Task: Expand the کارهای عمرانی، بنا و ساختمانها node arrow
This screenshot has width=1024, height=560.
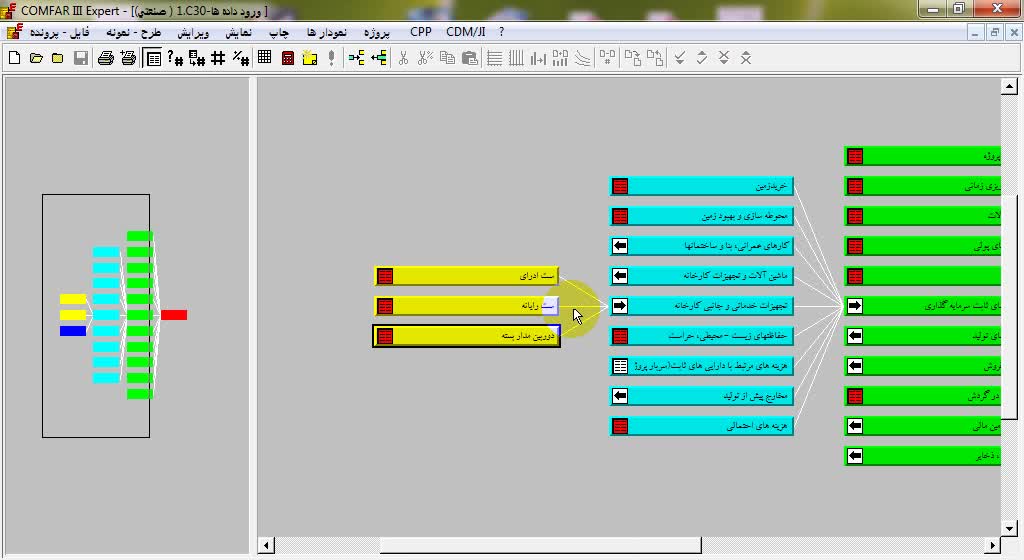Action: click(x=620, y=246)
